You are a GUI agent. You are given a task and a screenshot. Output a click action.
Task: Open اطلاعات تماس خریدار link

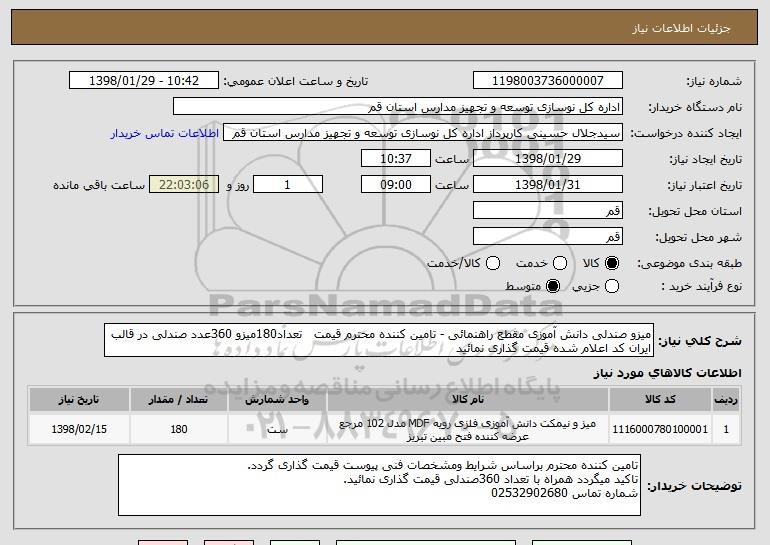coord(165,133)
